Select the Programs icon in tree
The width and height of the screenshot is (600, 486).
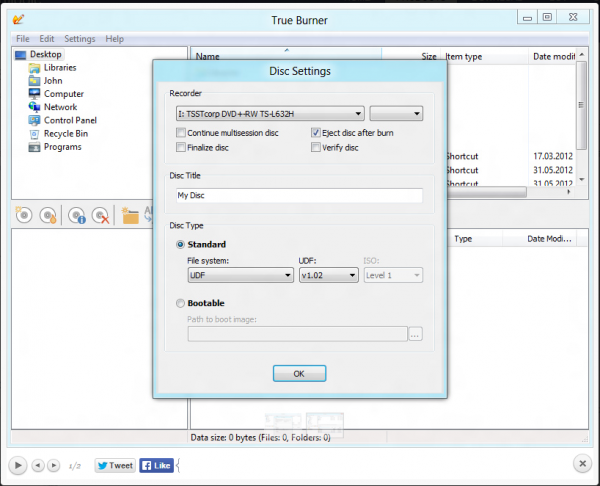tap(34, 147)
